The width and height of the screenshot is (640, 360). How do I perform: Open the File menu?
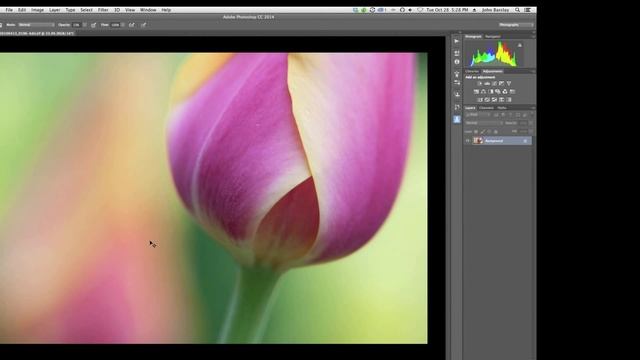(x=9, y=10)
